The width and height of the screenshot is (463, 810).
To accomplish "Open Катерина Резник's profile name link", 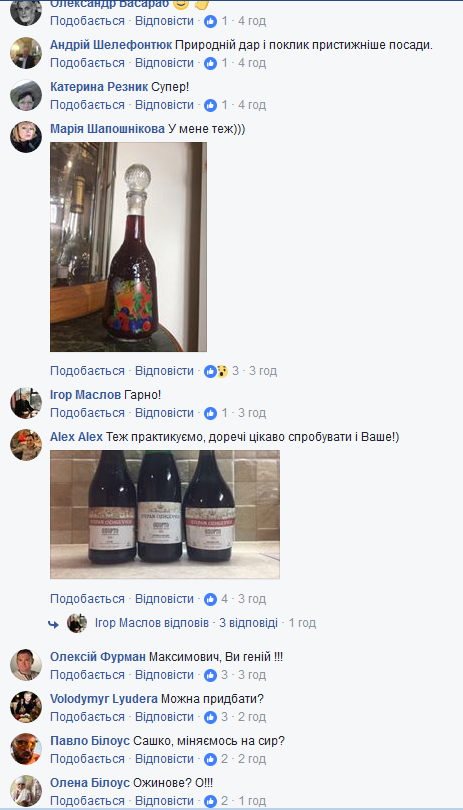I will click(99, 87).
